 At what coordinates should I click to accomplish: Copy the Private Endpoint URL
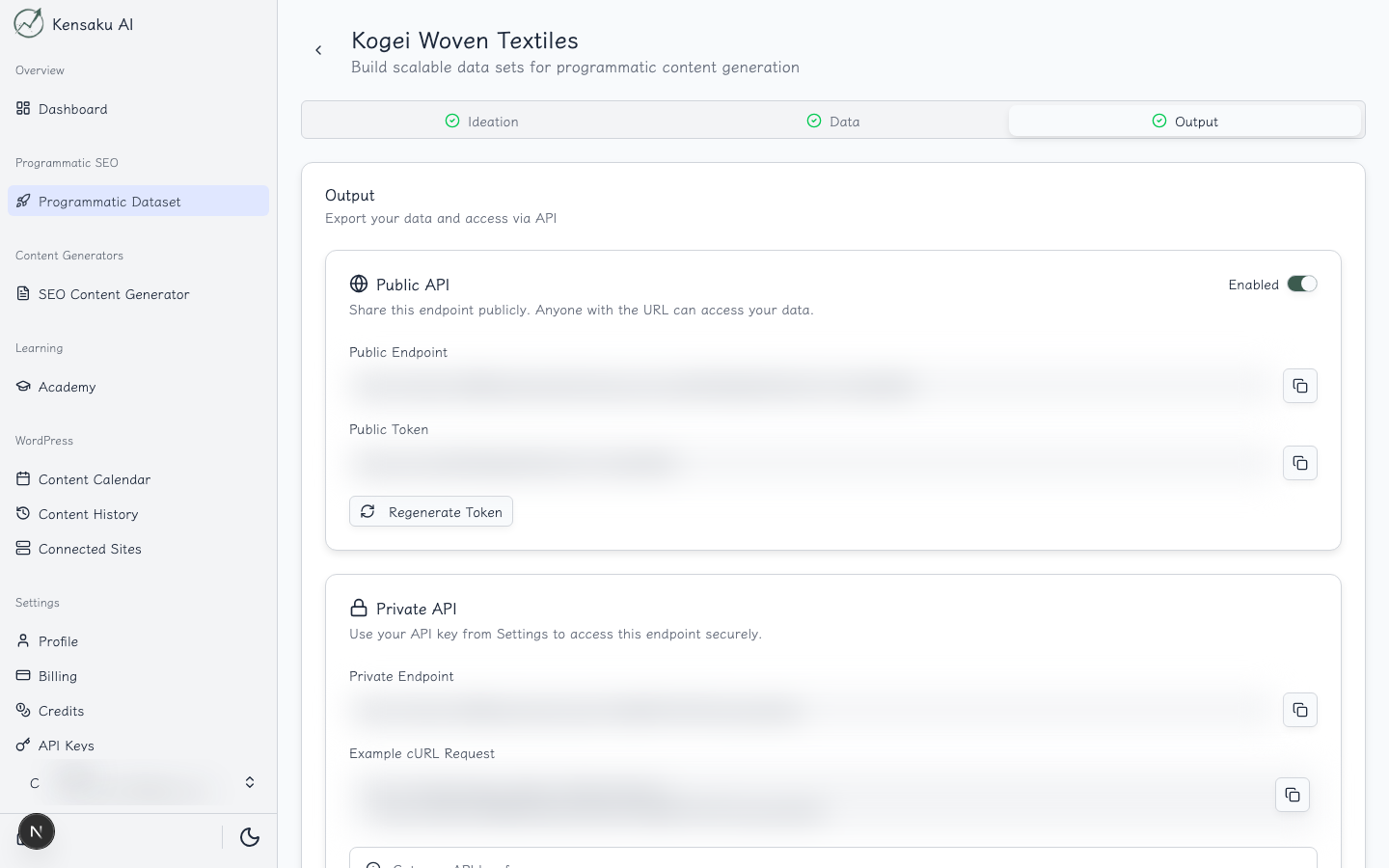click(1300, 710)
